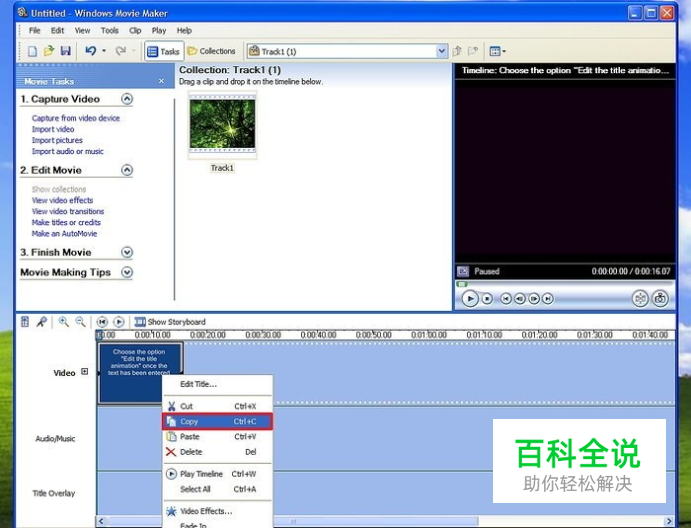Click the New Project toolbar icon
Screen dimensions: 691x528
[x=32, y=51]
